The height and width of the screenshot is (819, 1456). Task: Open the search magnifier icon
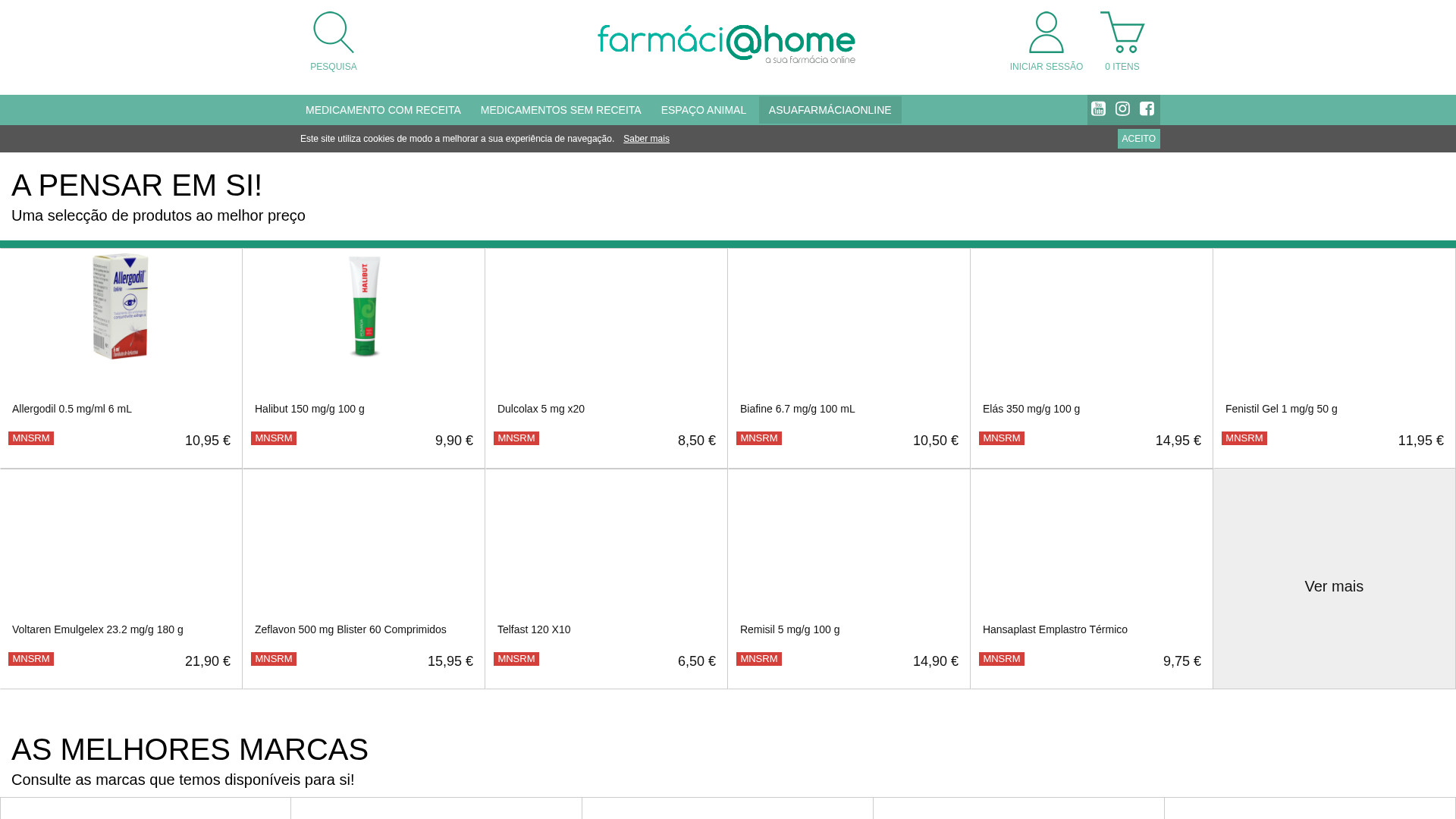click(334, 33)
